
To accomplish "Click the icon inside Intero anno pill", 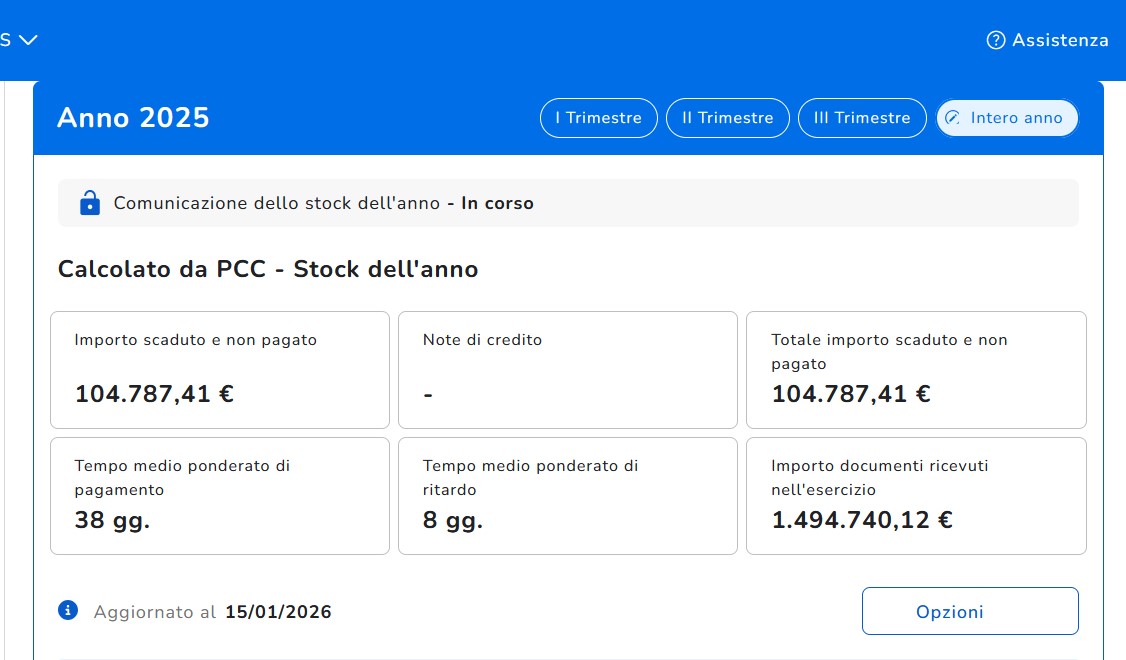I will point(952,118).
